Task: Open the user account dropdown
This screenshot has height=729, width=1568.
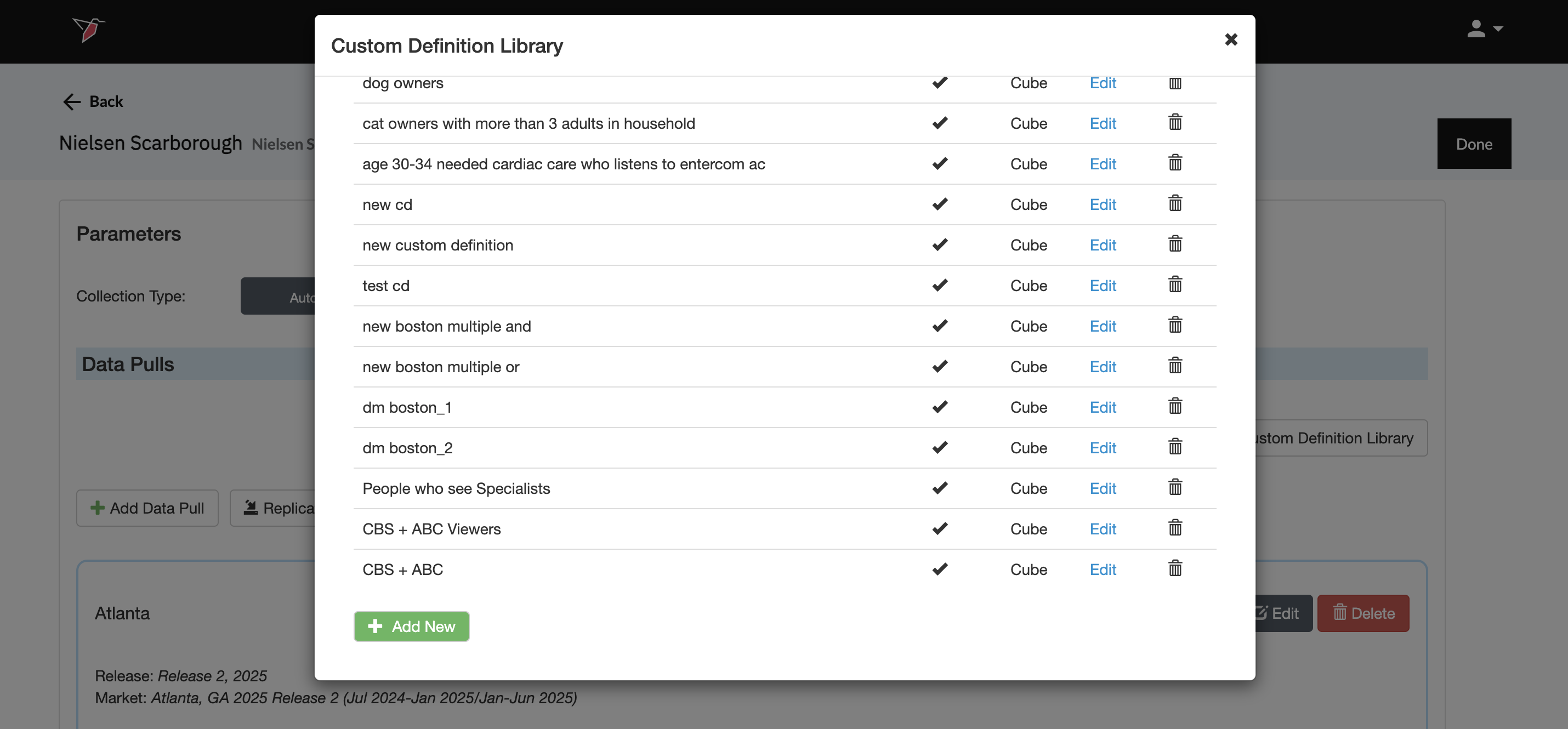Action: coord(1484,29)
